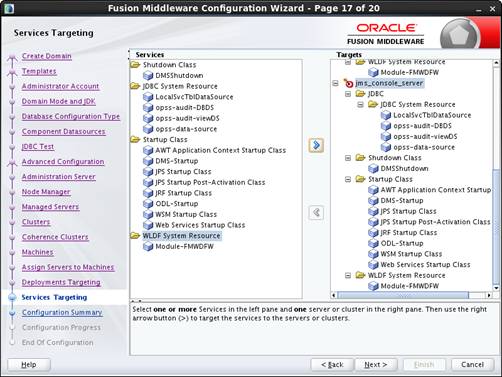Click the Help button
Image resolution: width=502 pixels, height=377 pixels.
[x=29, y=365]
